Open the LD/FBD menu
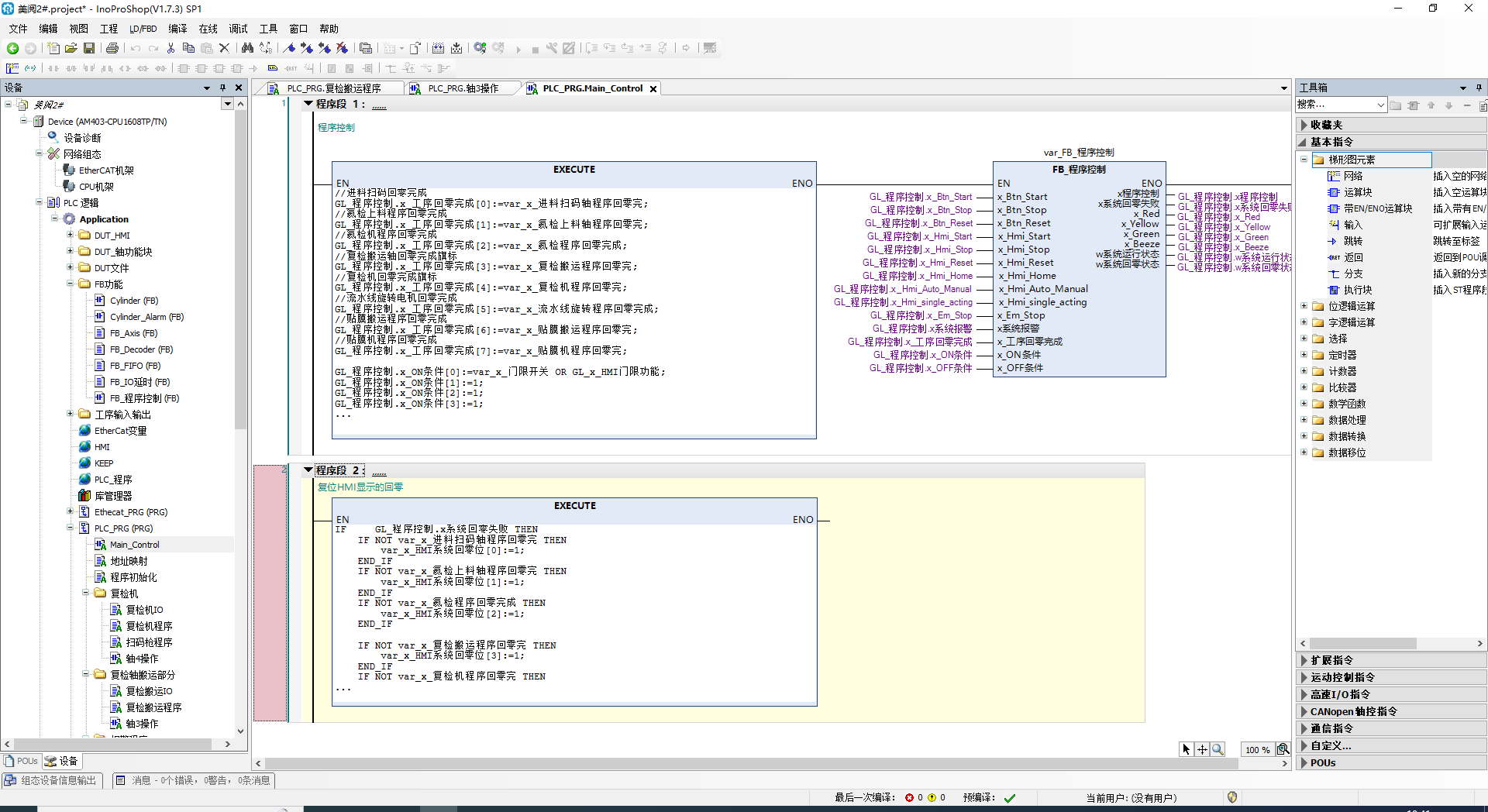 pos(143,29)
